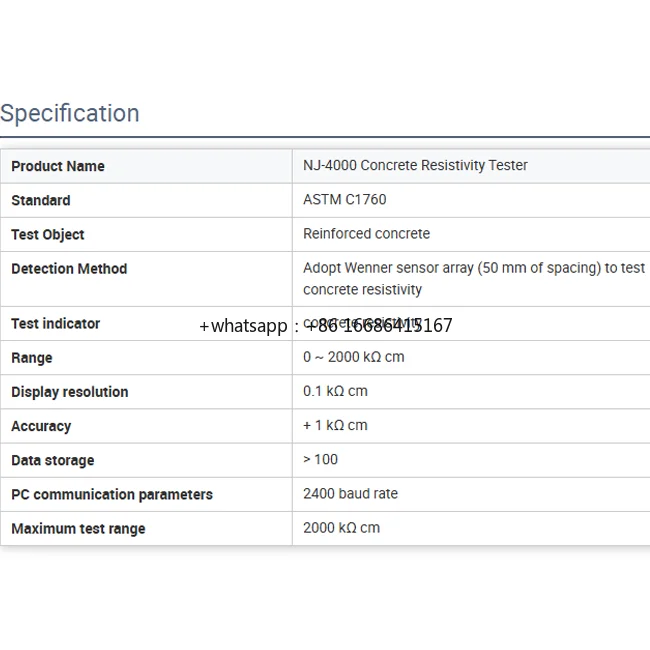Click the PC communication parameters label
Image resolution: width=650 pixels, height=650 pixels.
[112, 494]
